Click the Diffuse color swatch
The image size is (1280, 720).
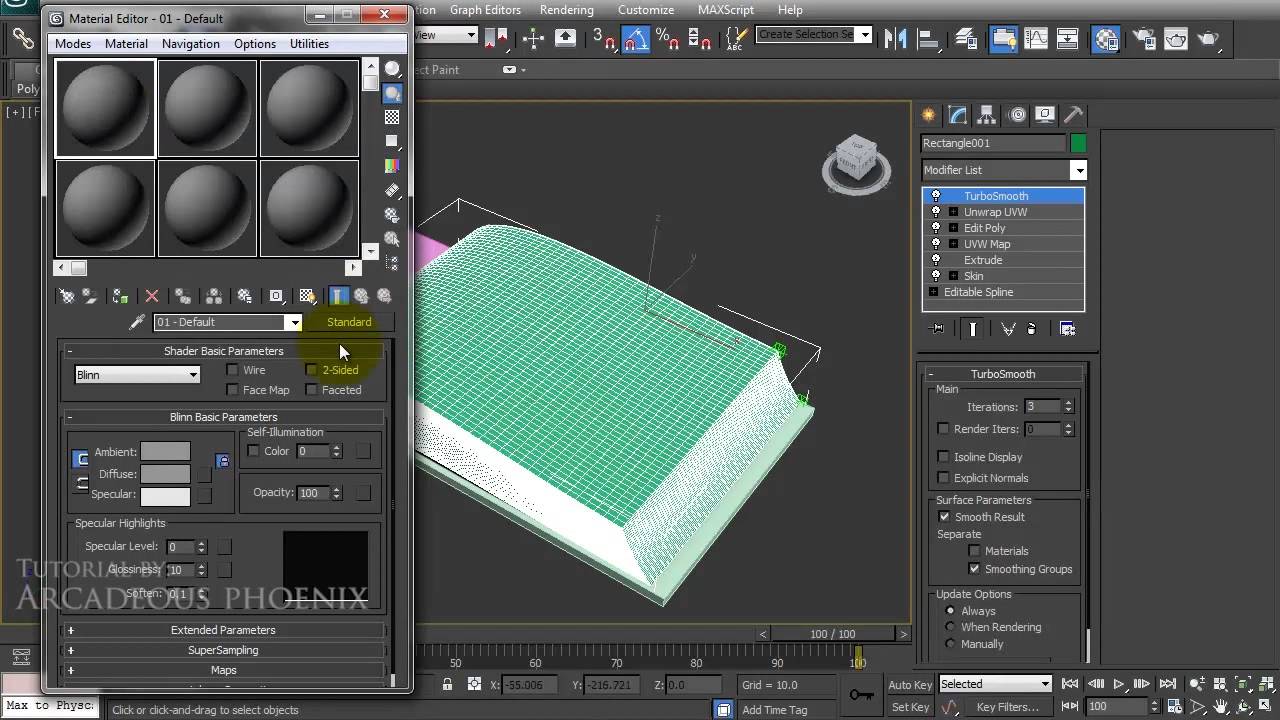(x=165, y=474)
